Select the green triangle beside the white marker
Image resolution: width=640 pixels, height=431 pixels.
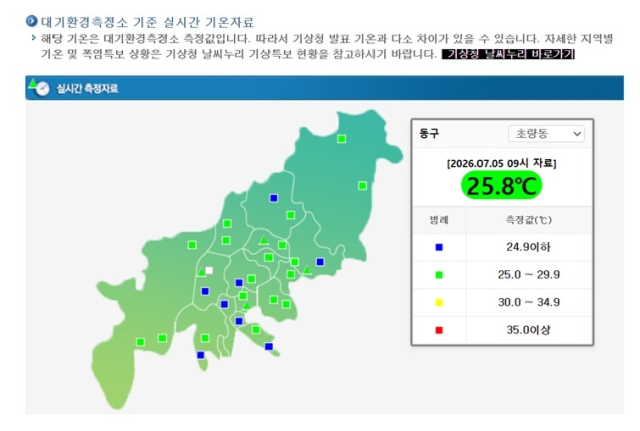click(x=202, y=272)
